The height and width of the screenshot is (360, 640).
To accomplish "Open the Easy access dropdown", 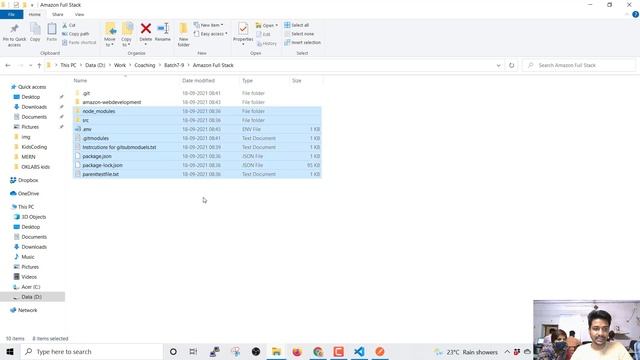I will point(211,34).
